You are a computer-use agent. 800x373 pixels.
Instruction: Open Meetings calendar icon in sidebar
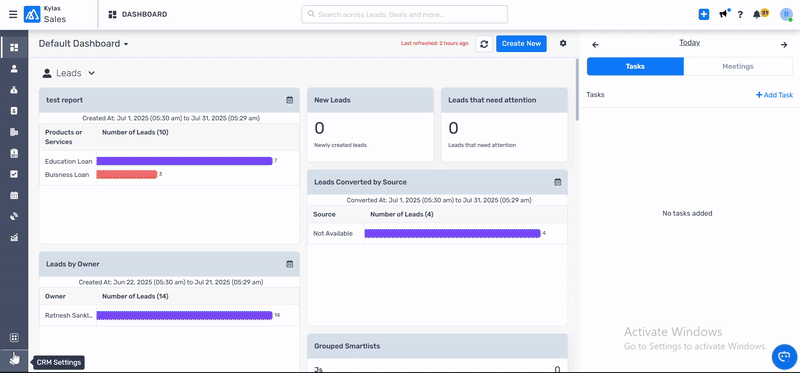point(14,195)
